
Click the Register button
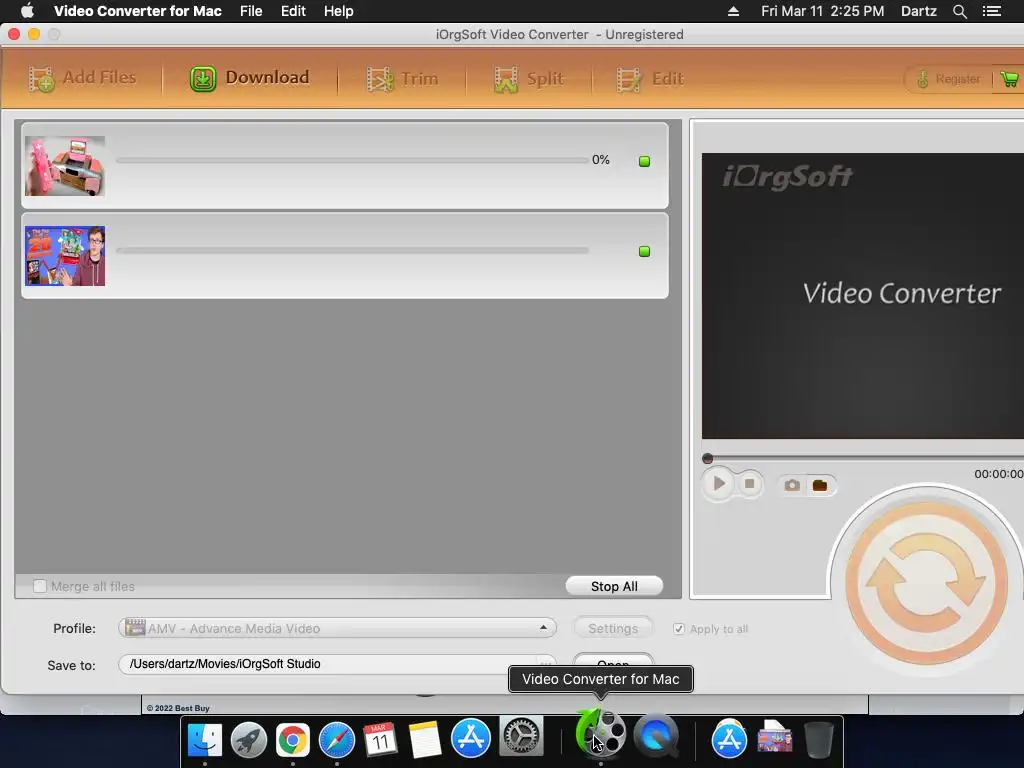949,79
